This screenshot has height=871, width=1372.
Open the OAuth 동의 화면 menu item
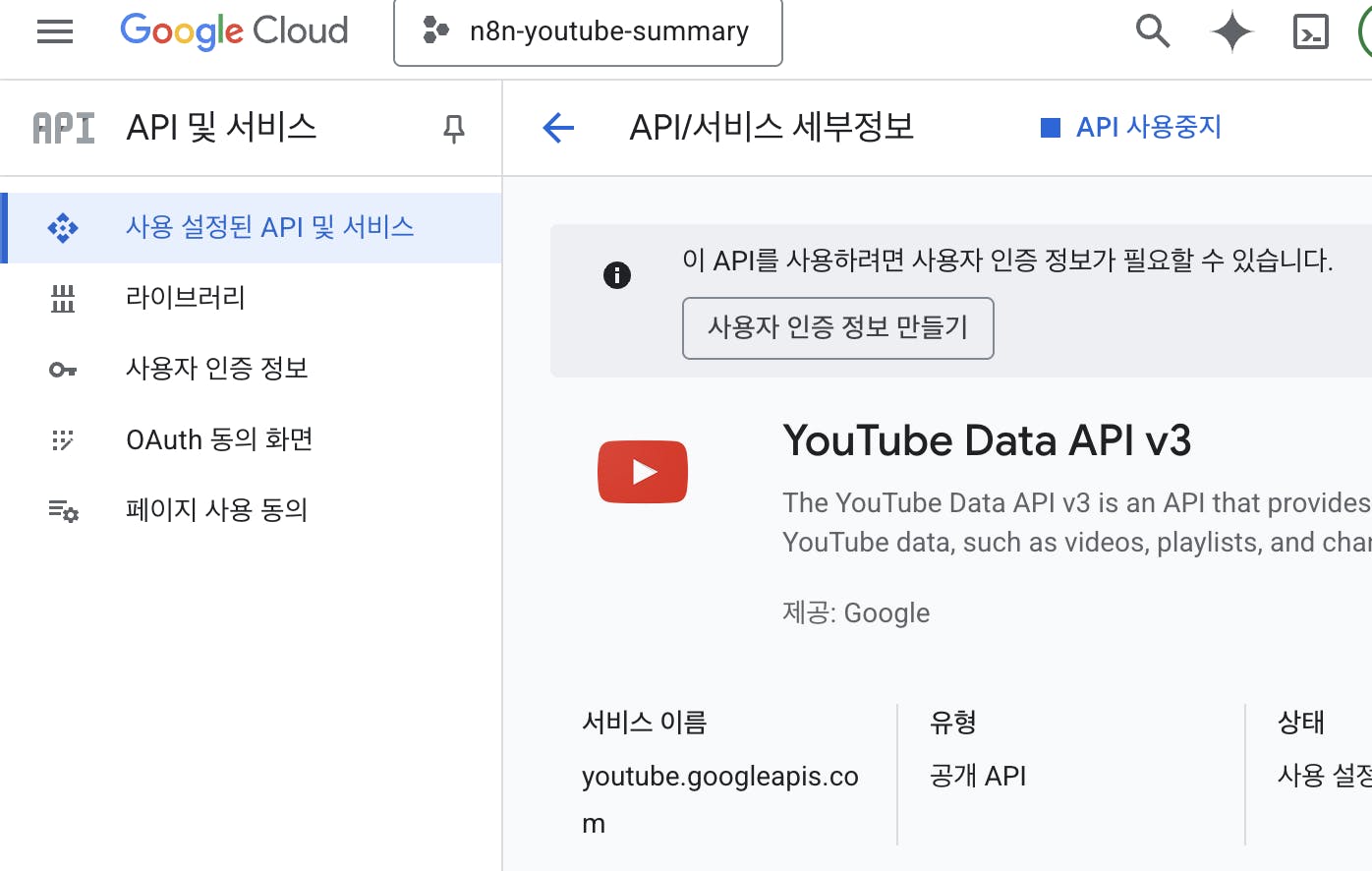pyautogui.click(x=251, y=439)
